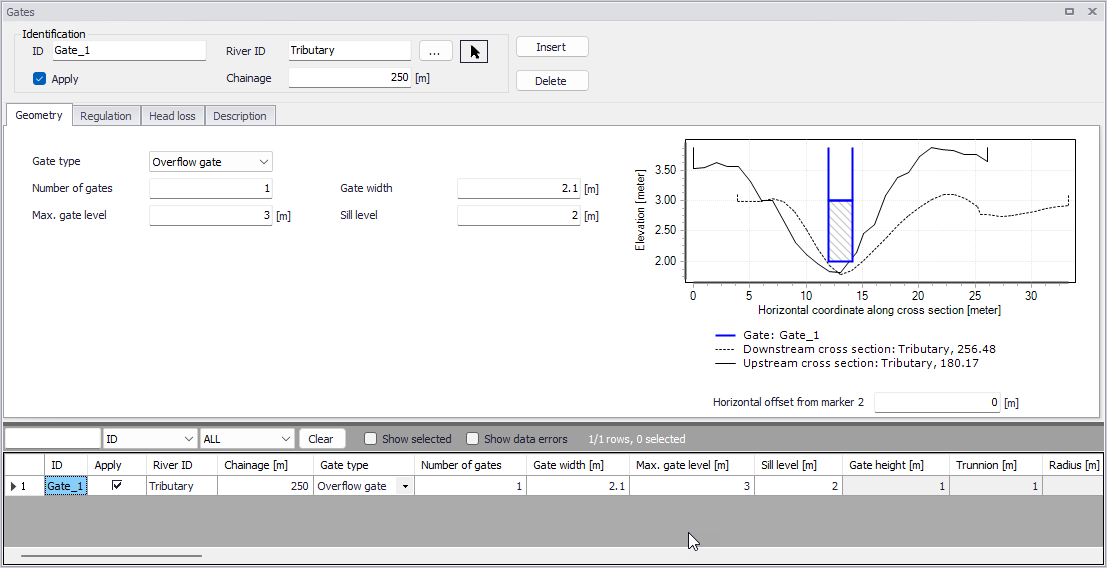Click the Number of gates field
This screenshot has height=568, width=1107.
(210, 188)
